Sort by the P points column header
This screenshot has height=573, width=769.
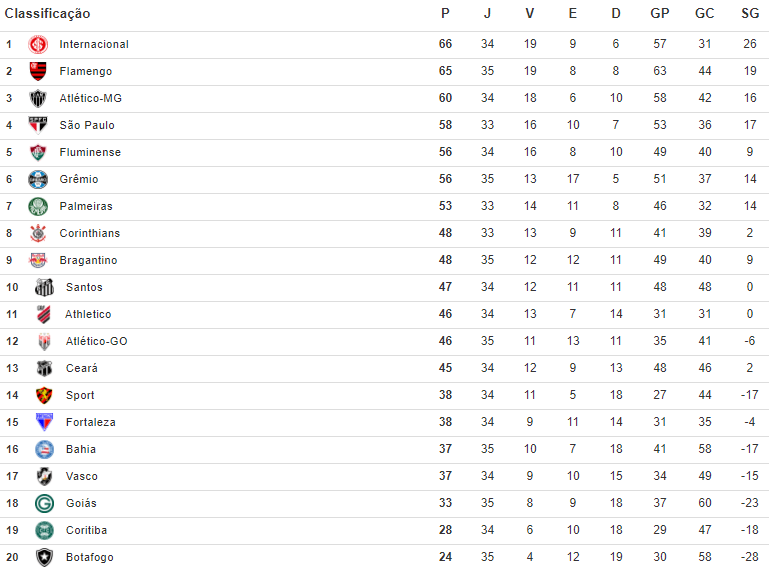(445, 14)
